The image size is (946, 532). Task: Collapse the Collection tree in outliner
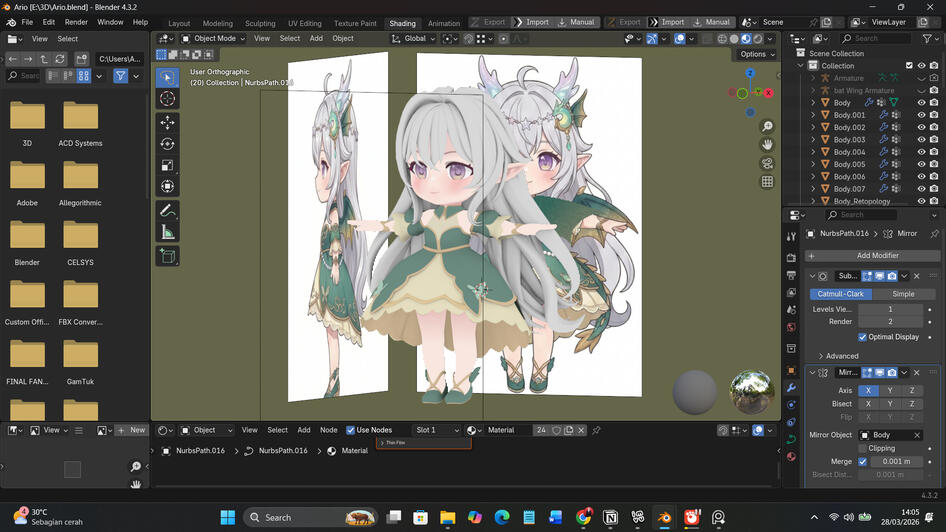click(801, 66)
